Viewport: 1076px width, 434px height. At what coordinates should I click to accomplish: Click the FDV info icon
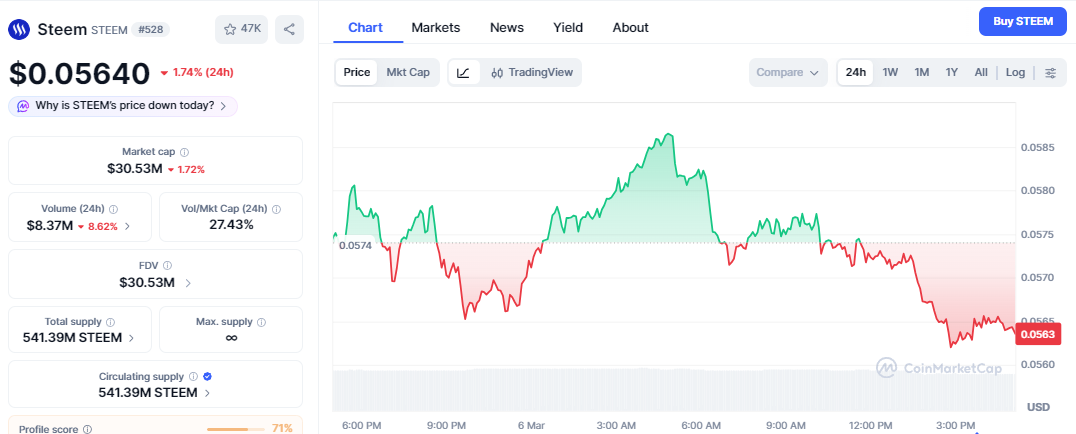click(167, 265)
